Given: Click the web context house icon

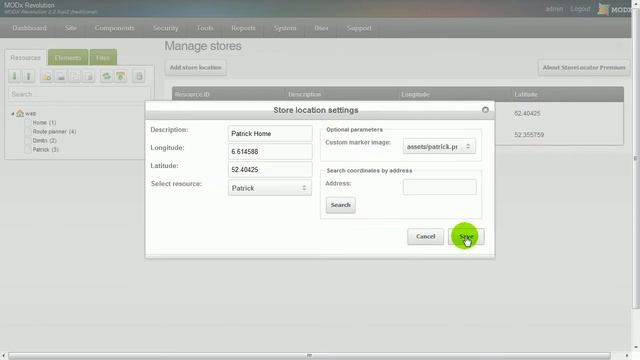Looking at the screenshot, I should point(20,113).
